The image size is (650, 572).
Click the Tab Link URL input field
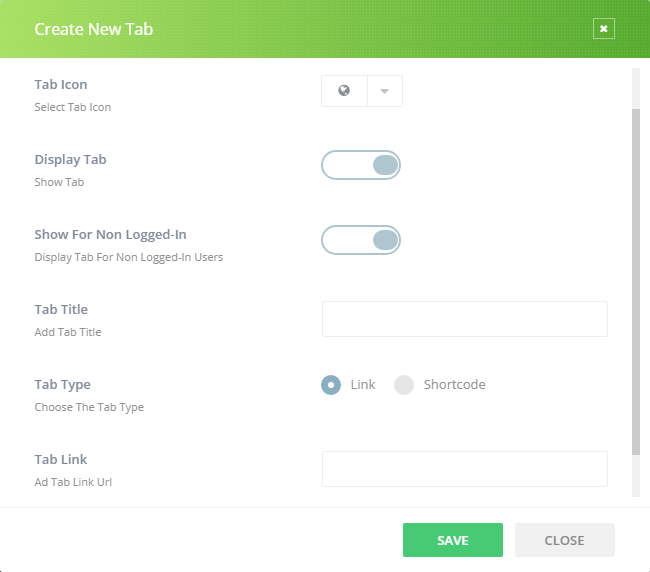(x=464, y=469)
